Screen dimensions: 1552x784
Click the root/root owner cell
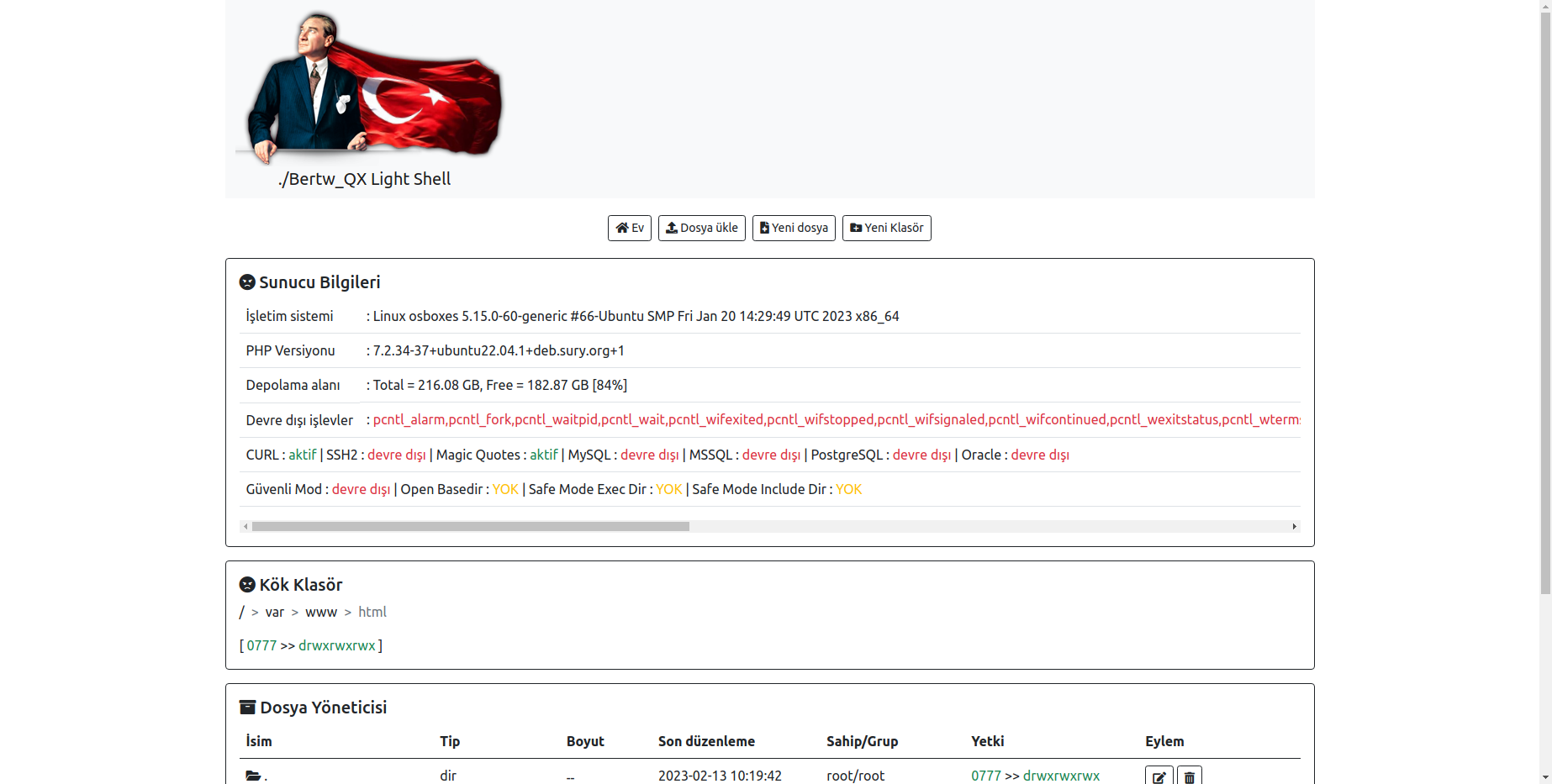855,776
